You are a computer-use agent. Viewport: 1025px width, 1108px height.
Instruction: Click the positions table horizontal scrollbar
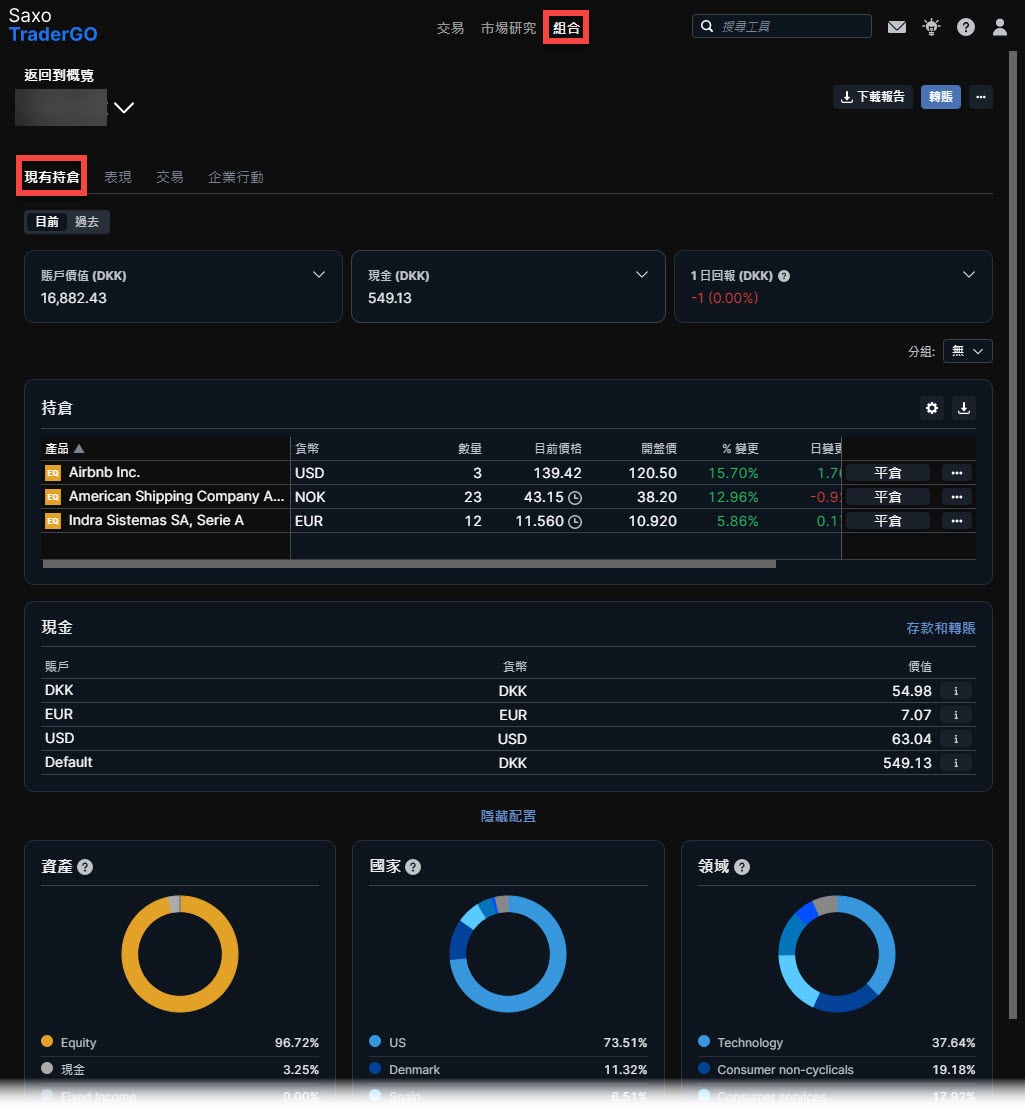click(x=409, y=564)
